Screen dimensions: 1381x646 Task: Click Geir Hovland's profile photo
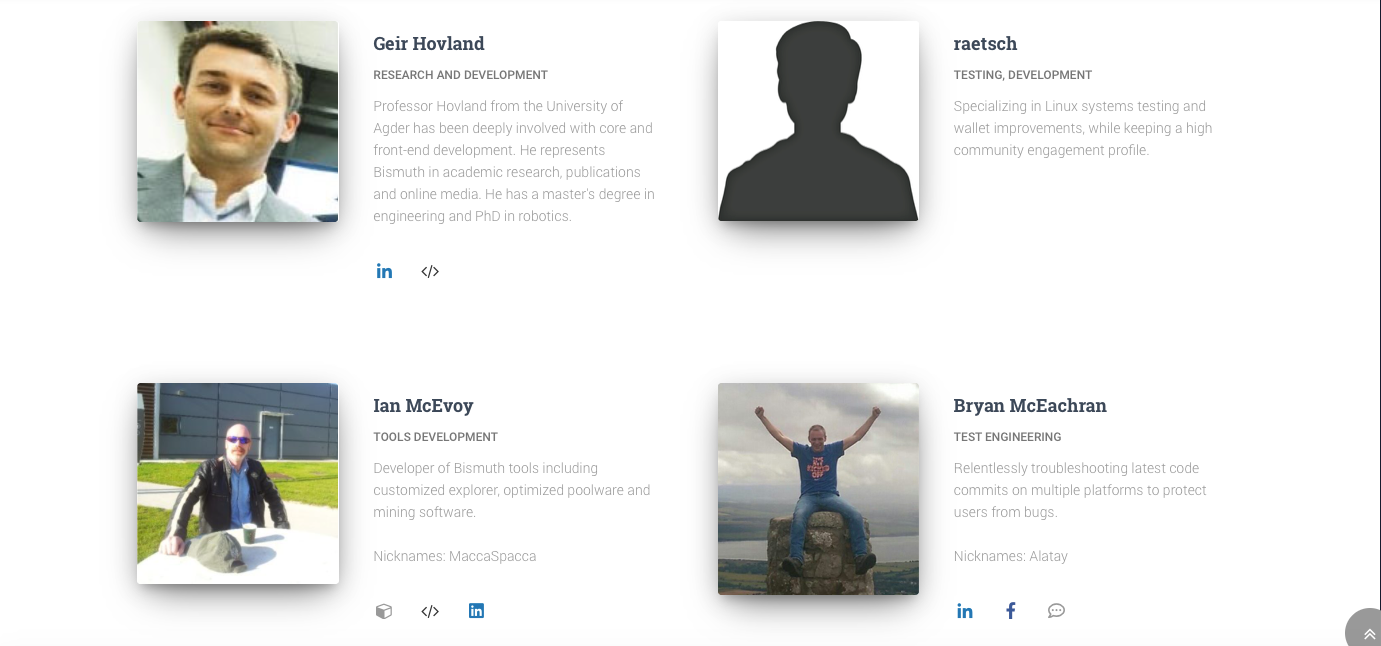238,121
